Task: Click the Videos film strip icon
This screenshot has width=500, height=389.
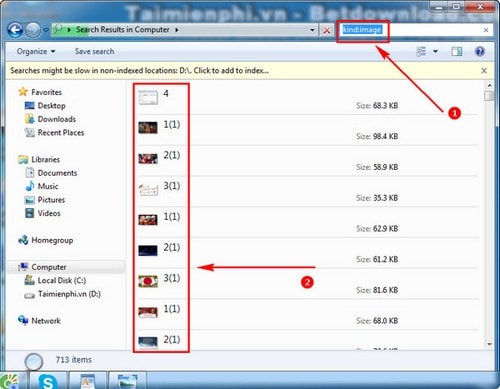Action: coord(29,213)
